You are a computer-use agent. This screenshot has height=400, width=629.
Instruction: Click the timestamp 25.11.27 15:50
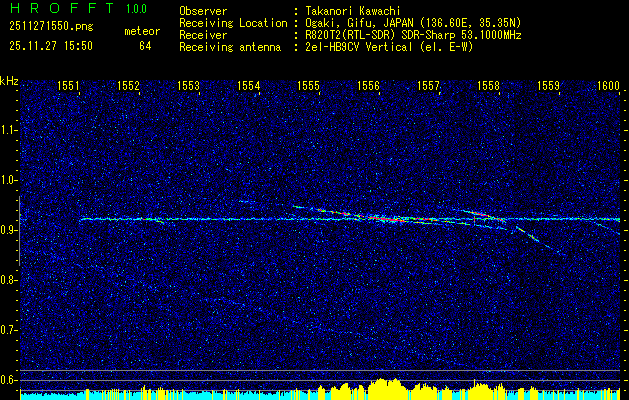point(51,46)
